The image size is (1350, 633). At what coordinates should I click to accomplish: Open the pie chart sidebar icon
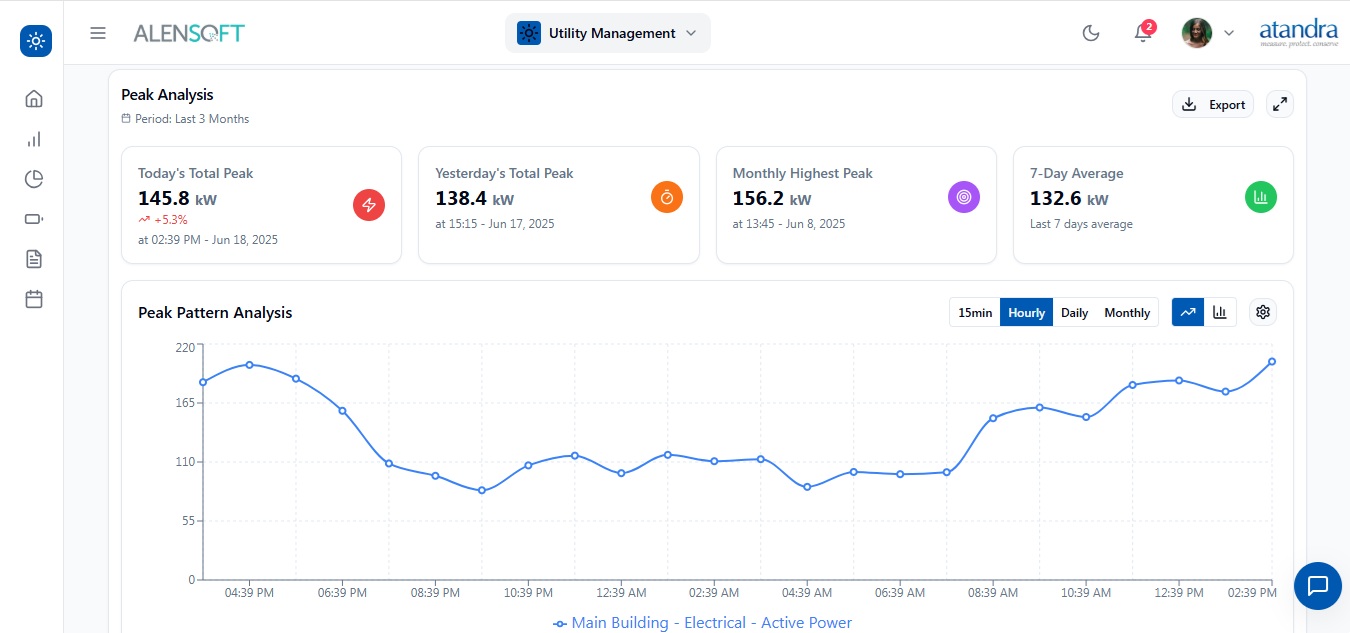tap(34, 179)
